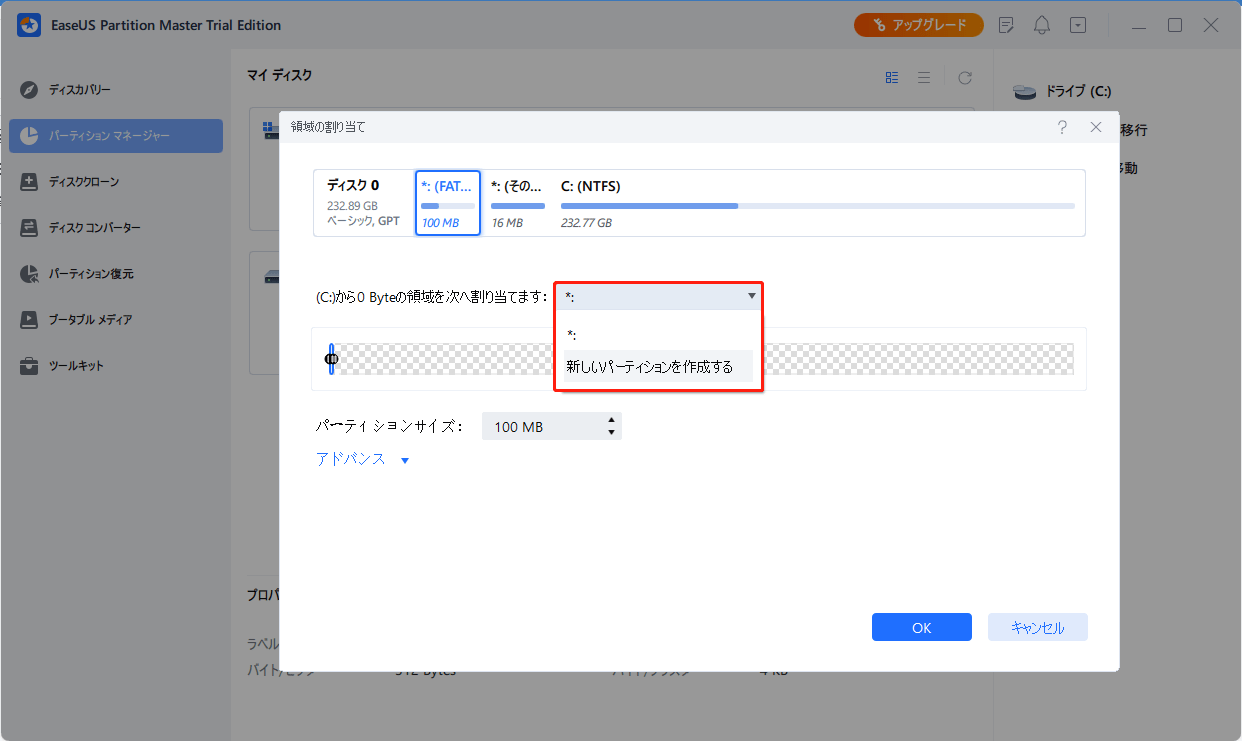Click the キャンセル button
This screenshot has width=1242, height=741.
point(1037,627)
